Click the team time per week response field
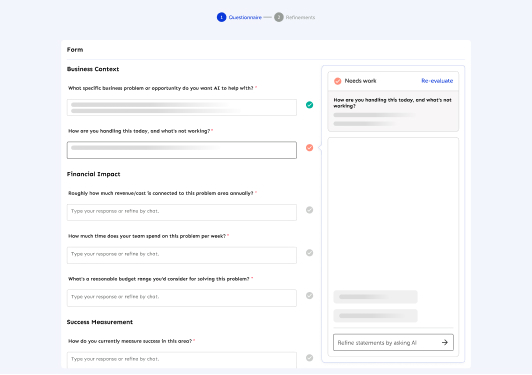 pos(182,255)
